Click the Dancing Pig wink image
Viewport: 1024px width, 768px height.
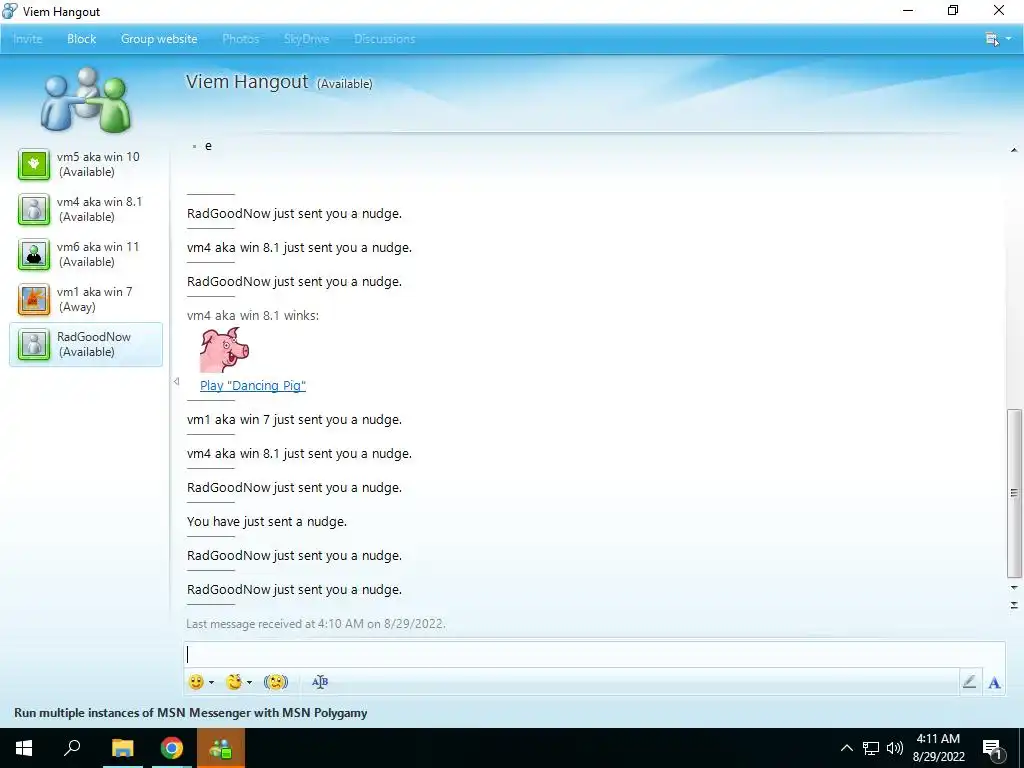click(x=225, y=350)
